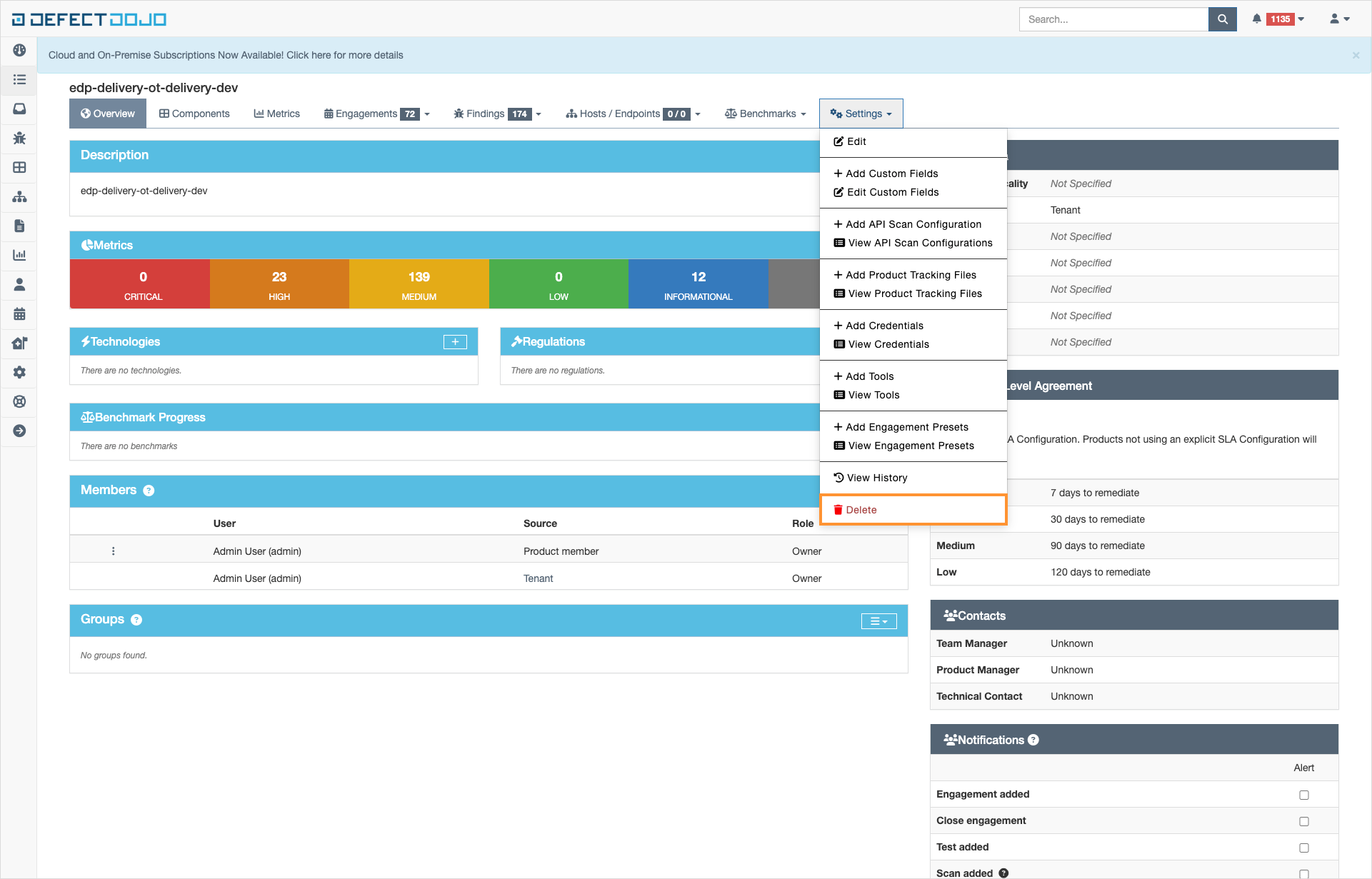The height and width of the screenshot is (879, 1372).
Task: Click the notifications bell icon
Action: coord(1256,19)
